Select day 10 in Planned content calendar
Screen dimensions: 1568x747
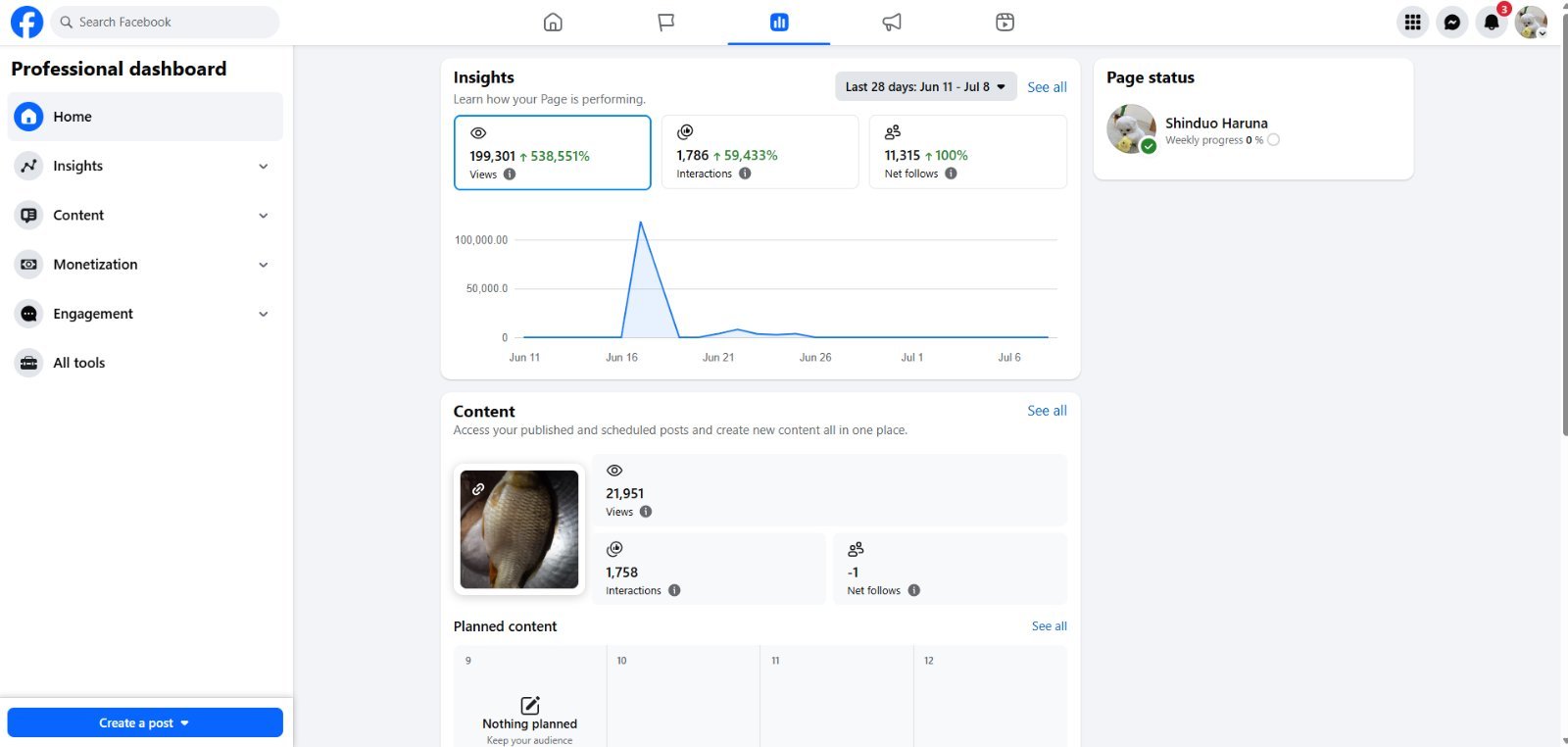pyautogui.click(x=683, y=696)
